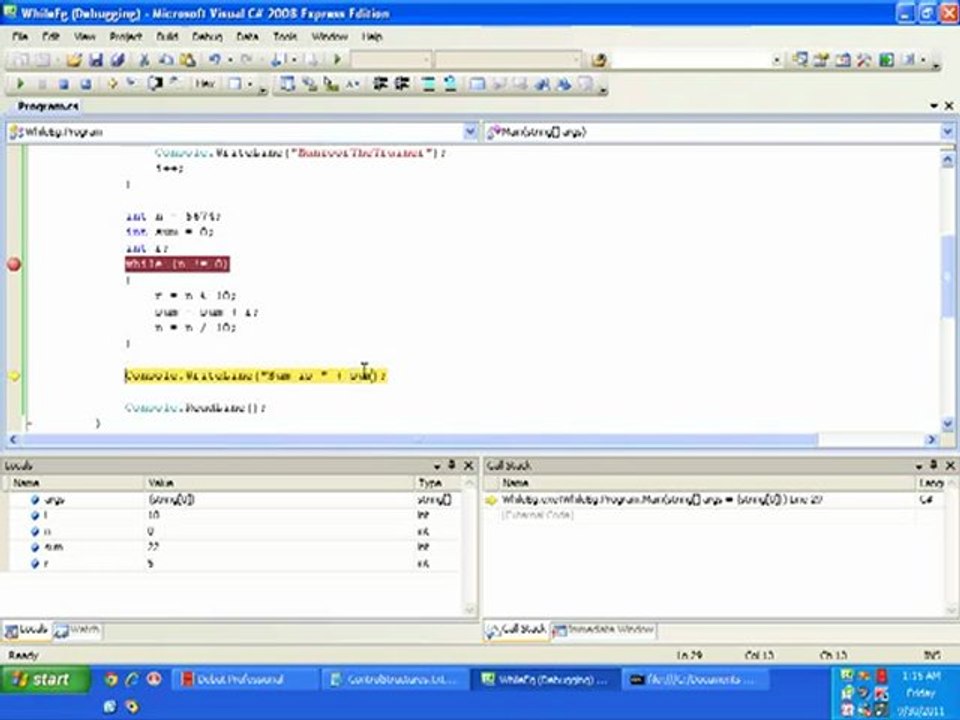Open the Tools menu
This screenshot has height=720, width=960.
[285, 37]
